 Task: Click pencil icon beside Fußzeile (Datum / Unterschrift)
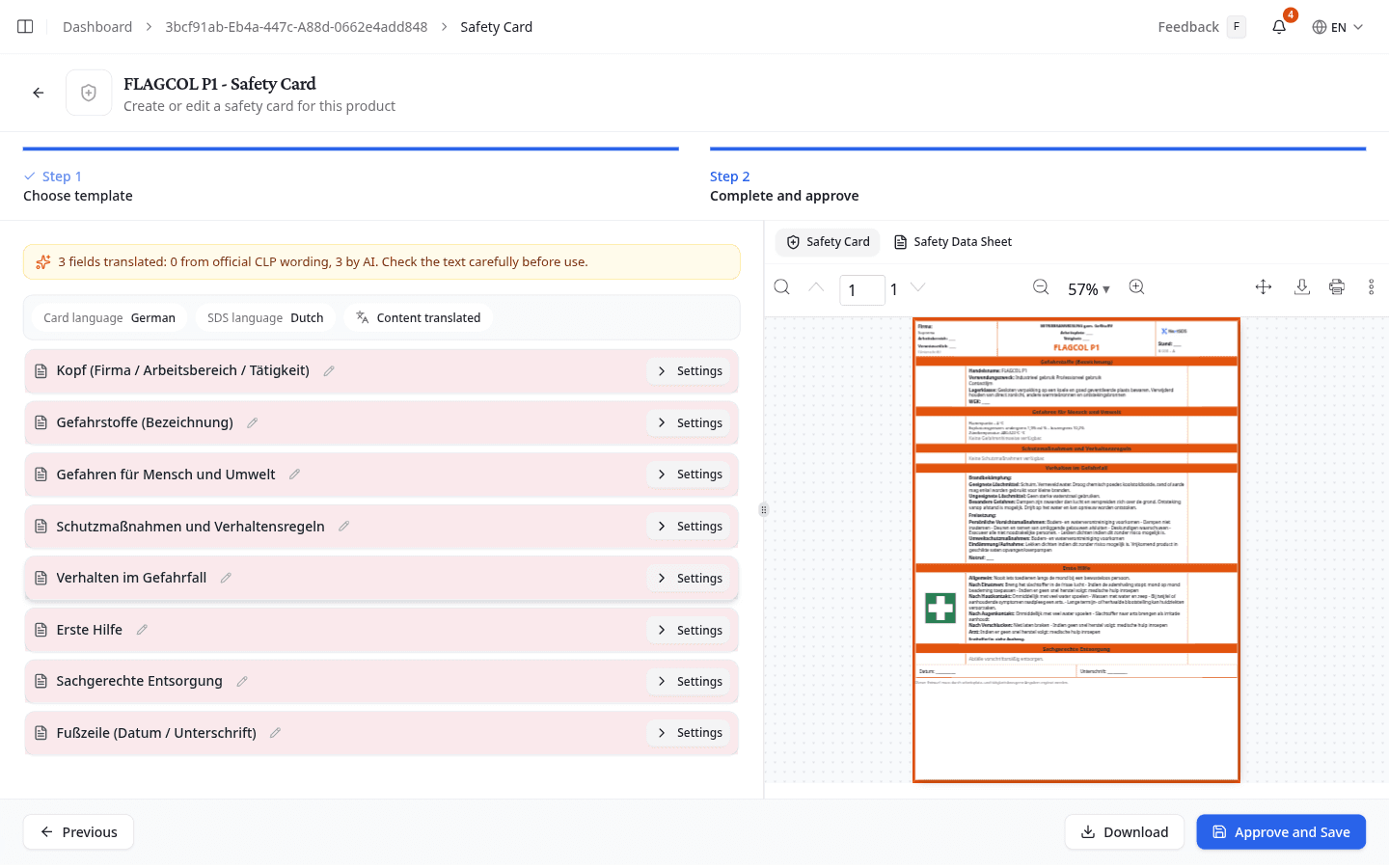[276, 733]
